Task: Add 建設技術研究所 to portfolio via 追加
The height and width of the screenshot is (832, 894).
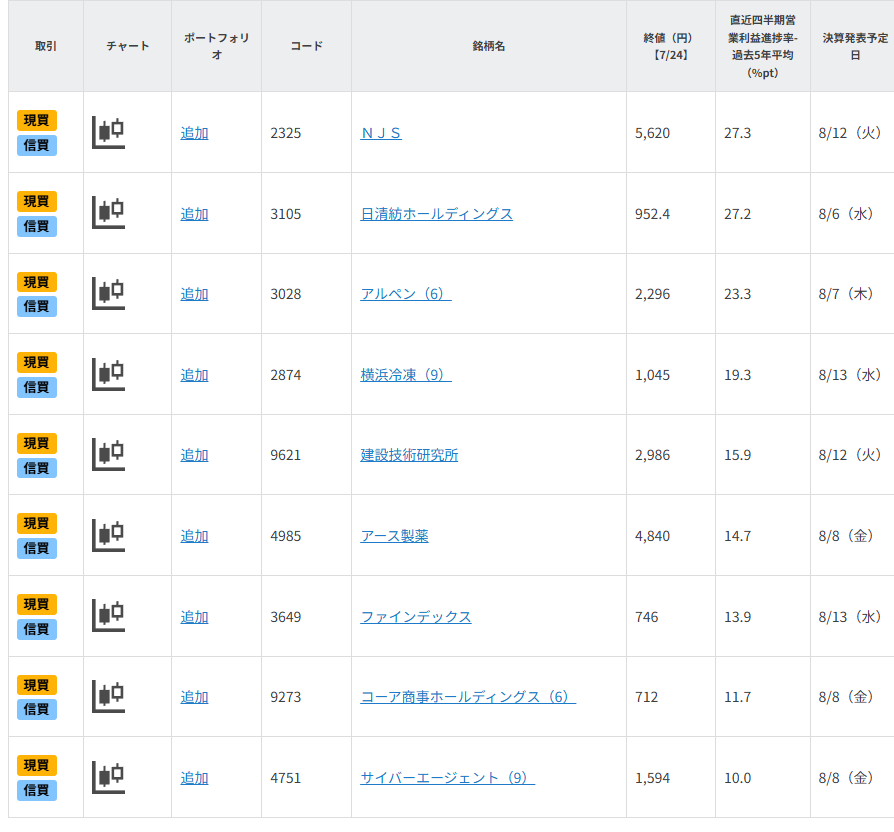Action: 194,455
